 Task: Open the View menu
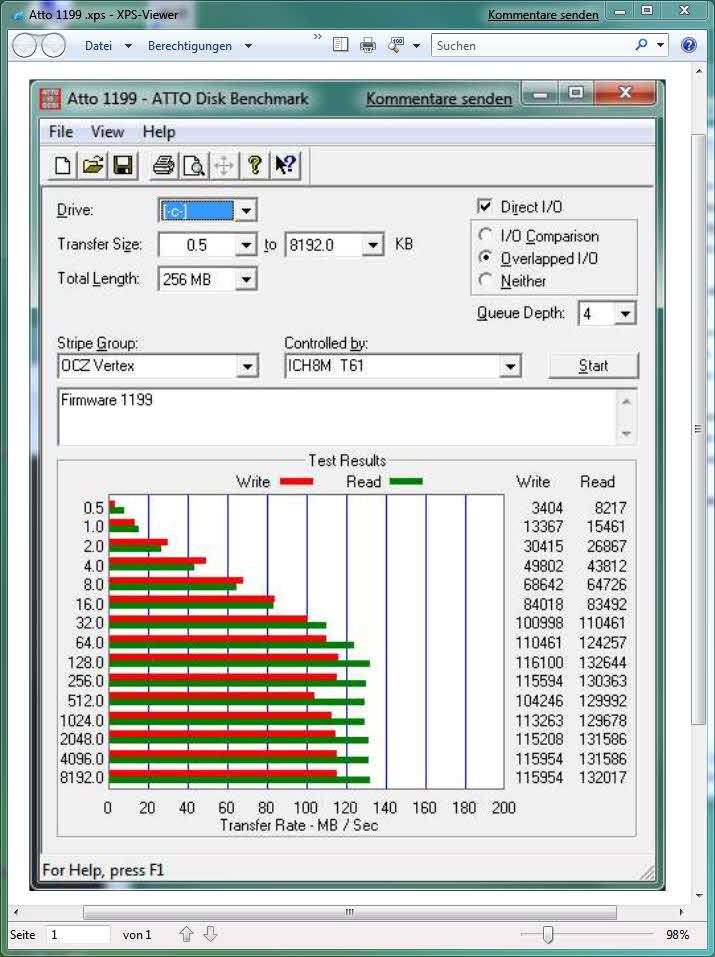(x=107, y=132)
